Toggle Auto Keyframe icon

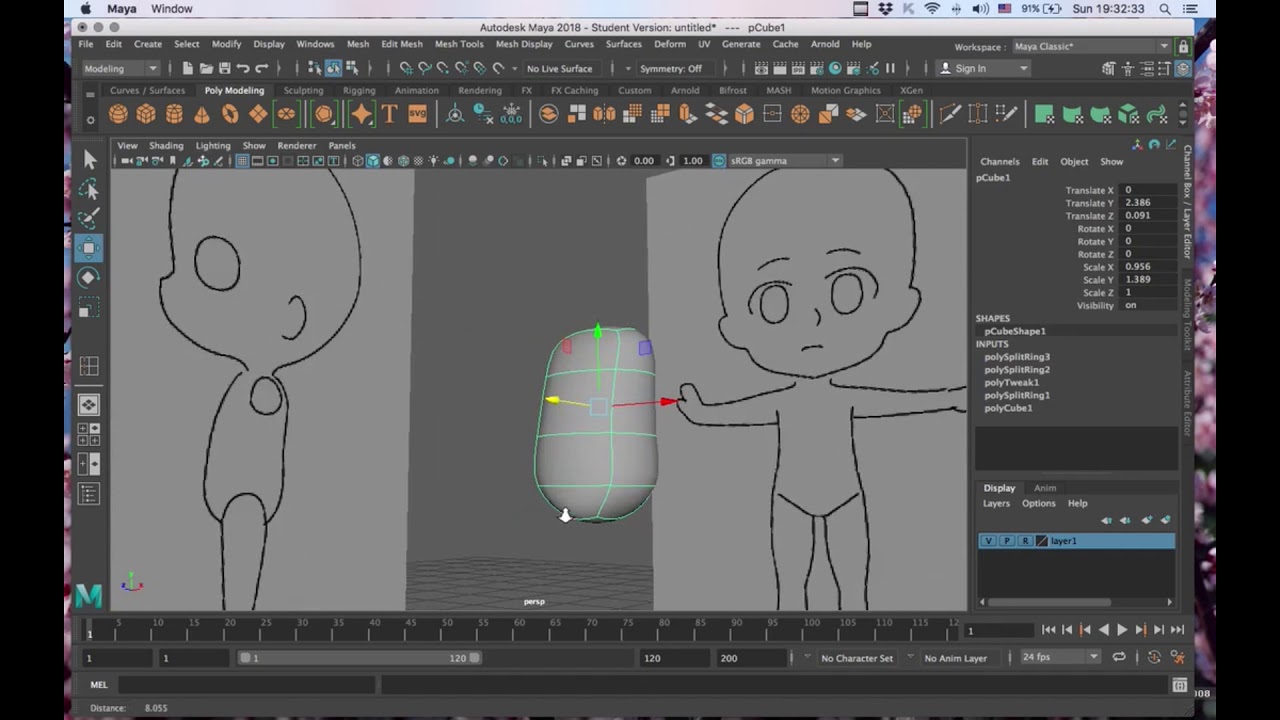point(1154,657)
